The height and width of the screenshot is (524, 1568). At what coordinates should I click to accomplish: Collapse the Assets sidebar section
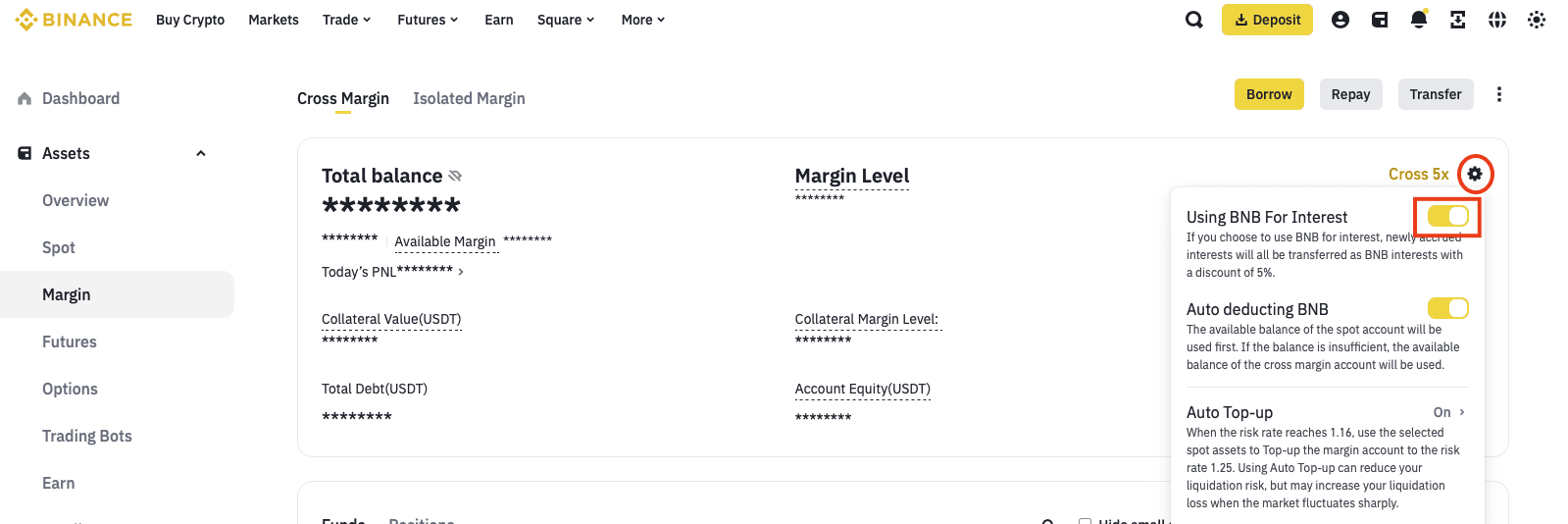201,153
